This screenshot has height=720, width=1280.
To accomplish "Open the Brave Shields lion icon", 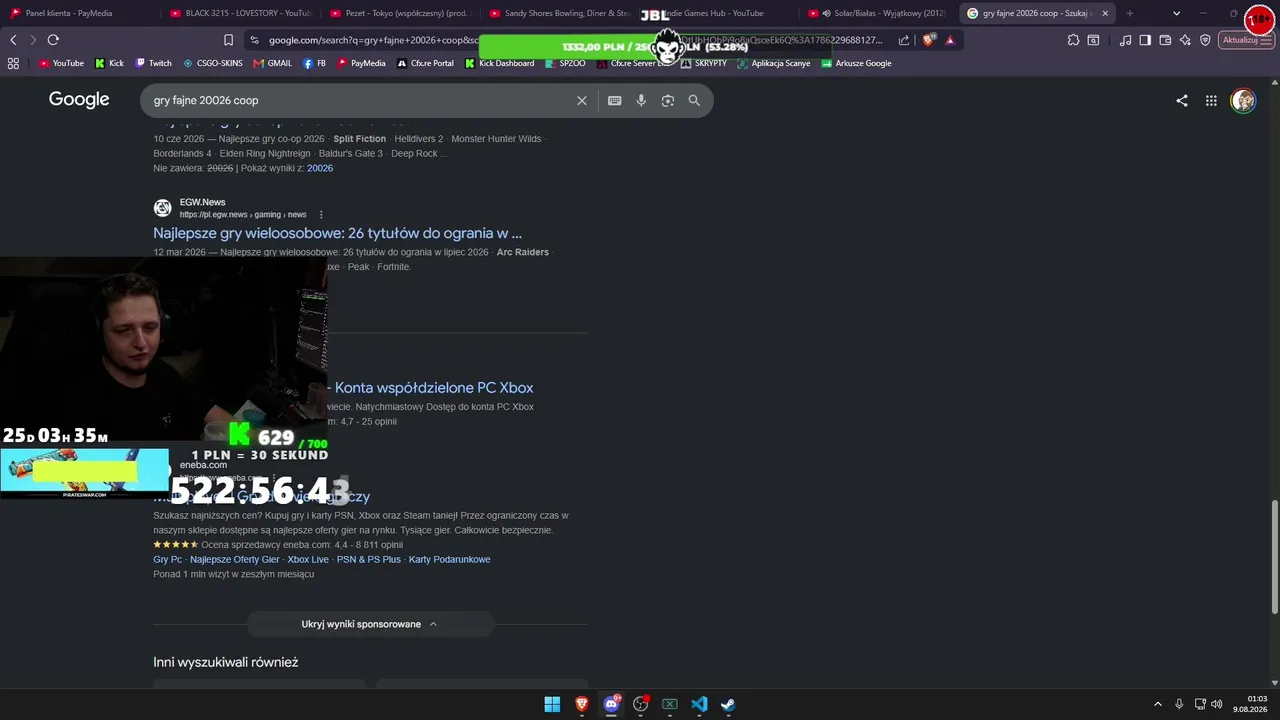I will [x=929, y=40].
